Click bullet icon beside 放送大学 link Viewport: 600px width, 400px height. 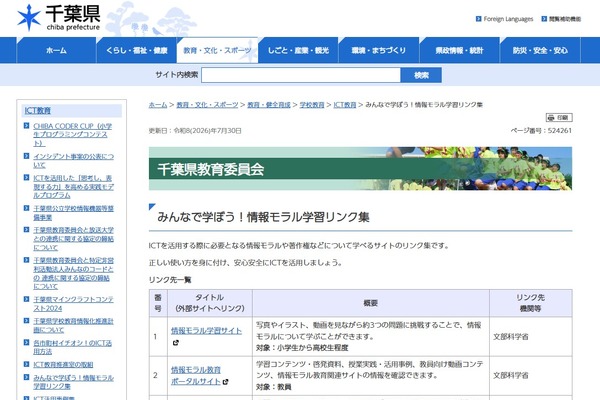pos(26,230)
